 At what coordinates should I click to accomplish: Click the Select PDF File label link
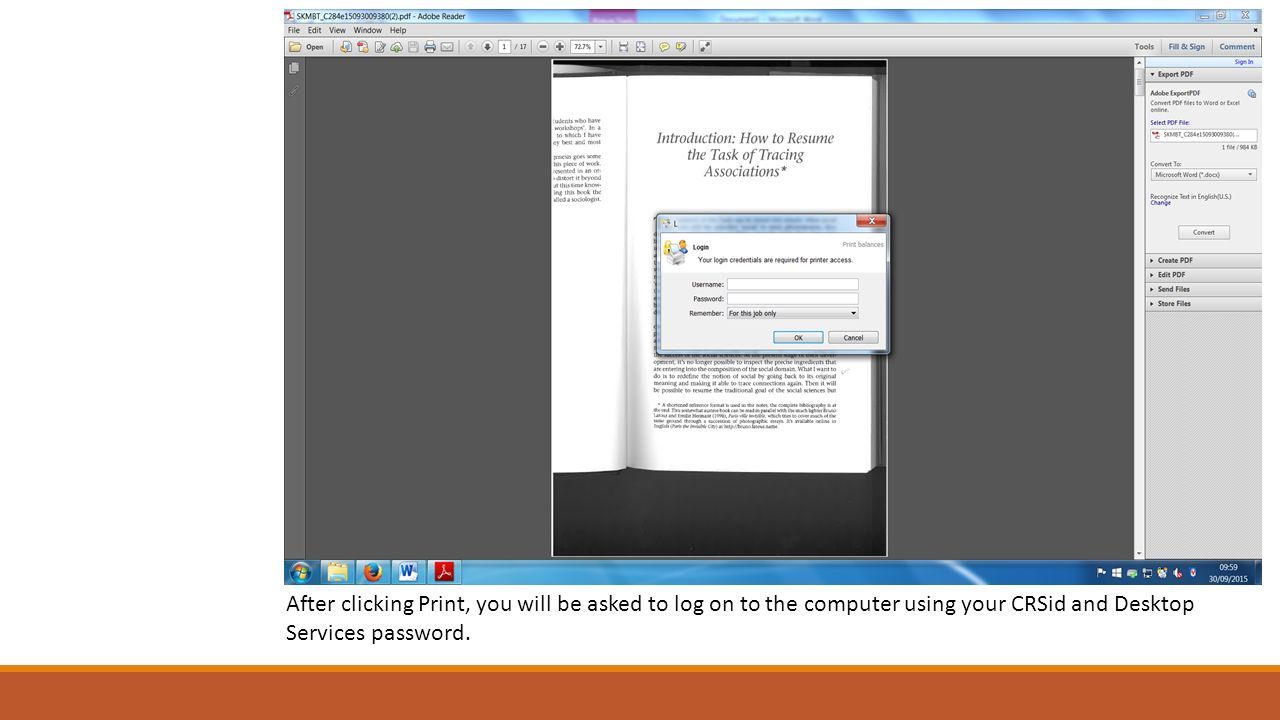coord(1170,122)
